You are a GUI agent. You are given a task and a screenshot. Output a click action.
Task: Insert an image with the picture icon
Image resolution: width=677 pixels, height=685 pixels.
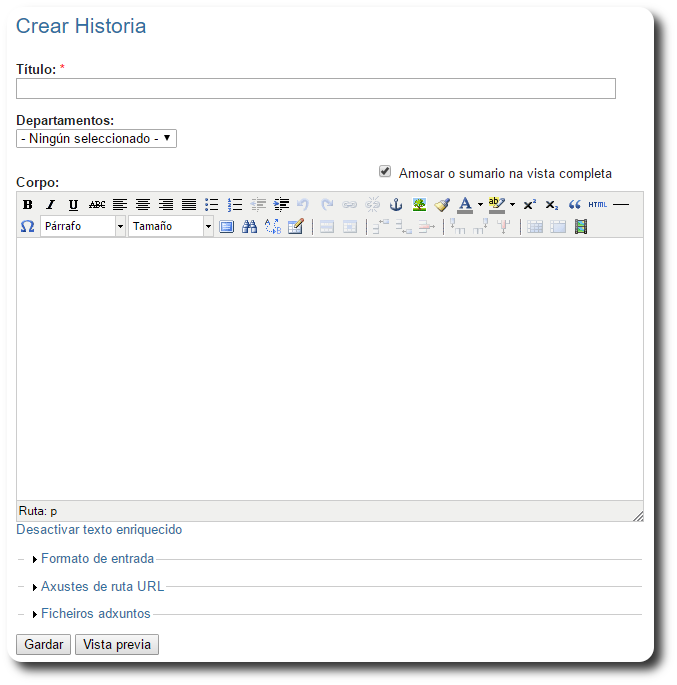tap(419, 205)
